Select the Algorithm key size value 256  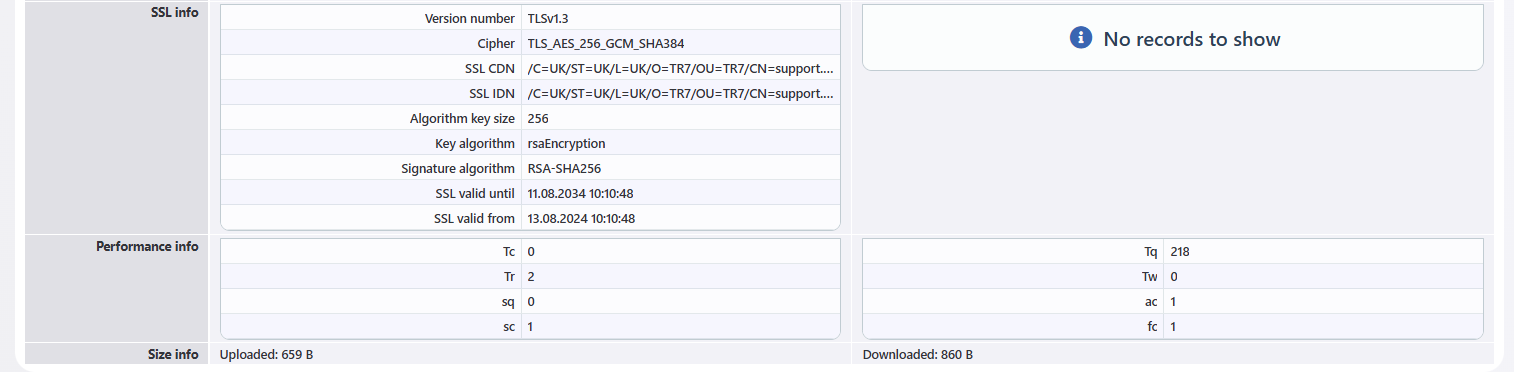click(538, 119)
